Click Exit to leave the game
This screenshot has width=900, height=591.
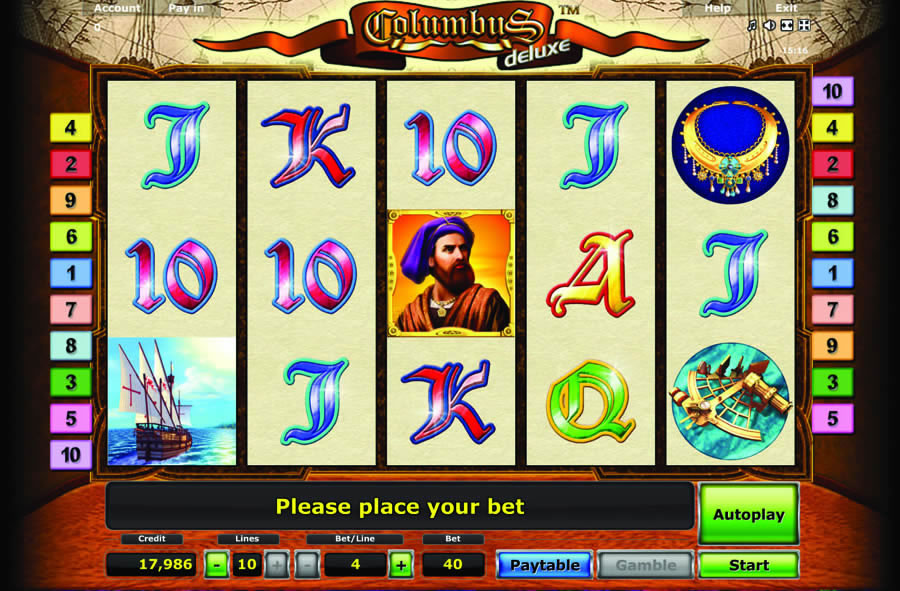[x=786, y=8]
